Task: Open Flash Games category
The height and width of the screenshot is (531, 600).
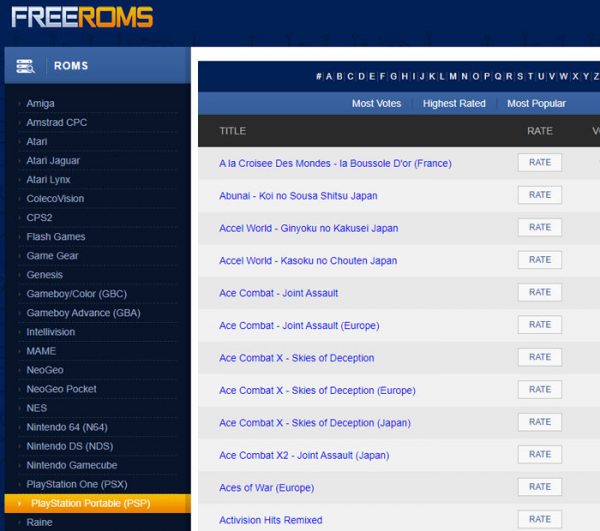Action: (x=56, y=237)
